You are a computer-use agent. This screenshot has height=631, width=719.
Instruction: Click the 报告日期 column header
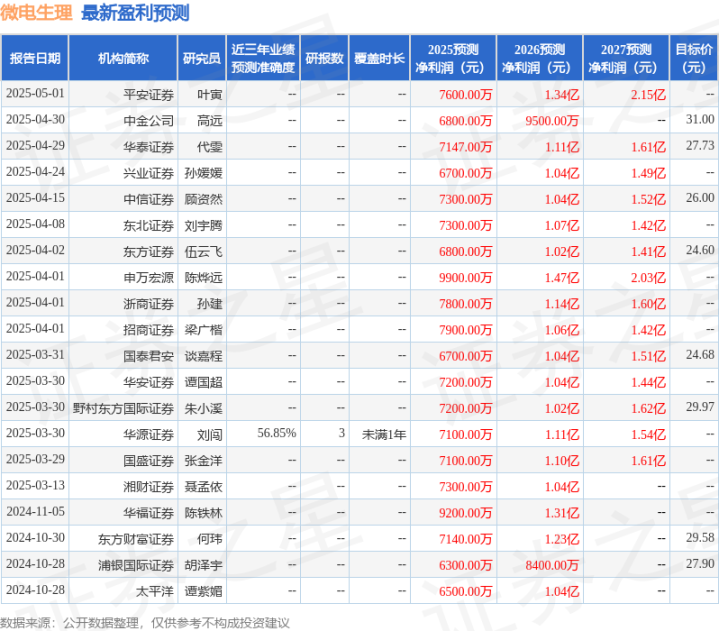coord(35,58)
